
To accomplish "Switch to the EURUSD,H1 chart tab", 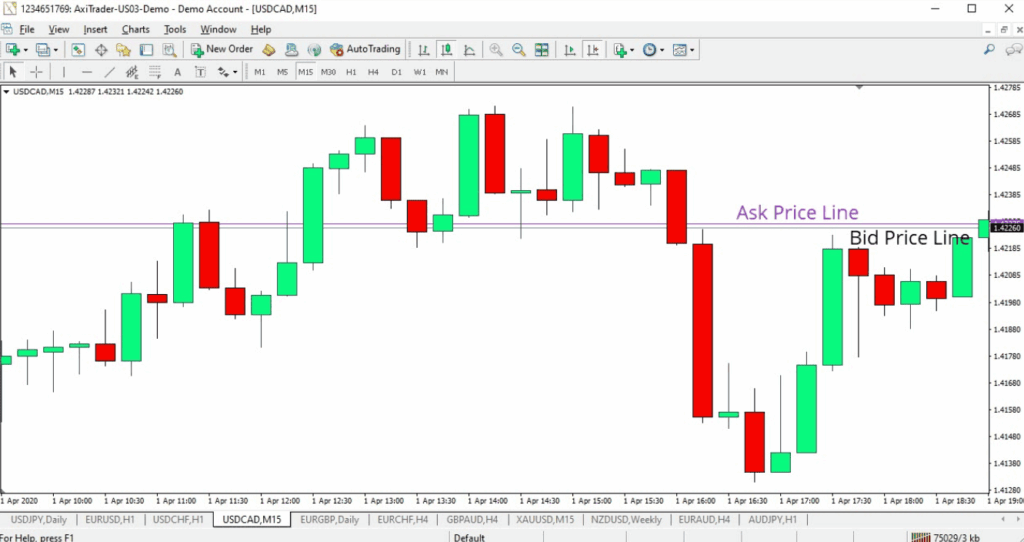I will click(x=110, y=520).
